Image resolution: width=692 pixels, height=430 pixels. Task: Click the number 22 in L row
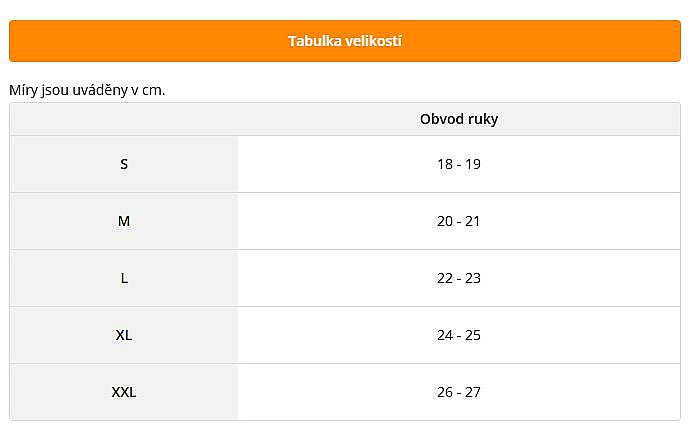pyautogui.click(x=445, y=278)
